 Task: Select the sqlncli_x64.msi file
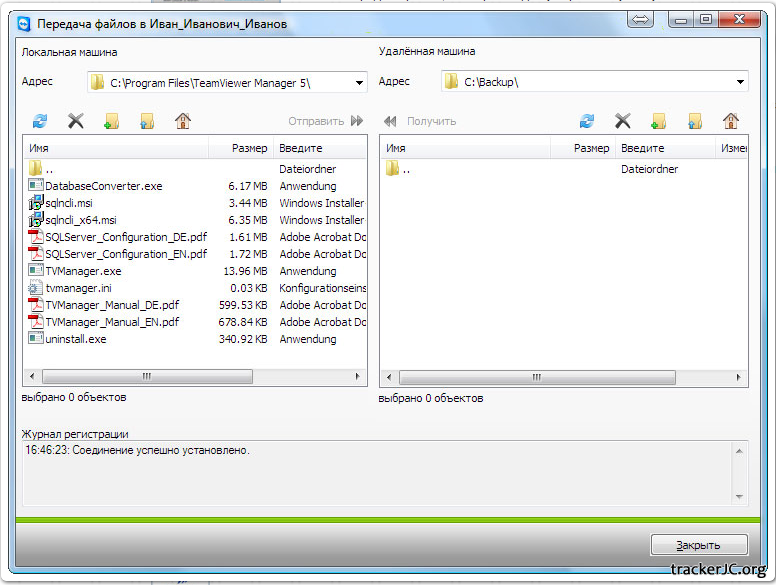81,220
